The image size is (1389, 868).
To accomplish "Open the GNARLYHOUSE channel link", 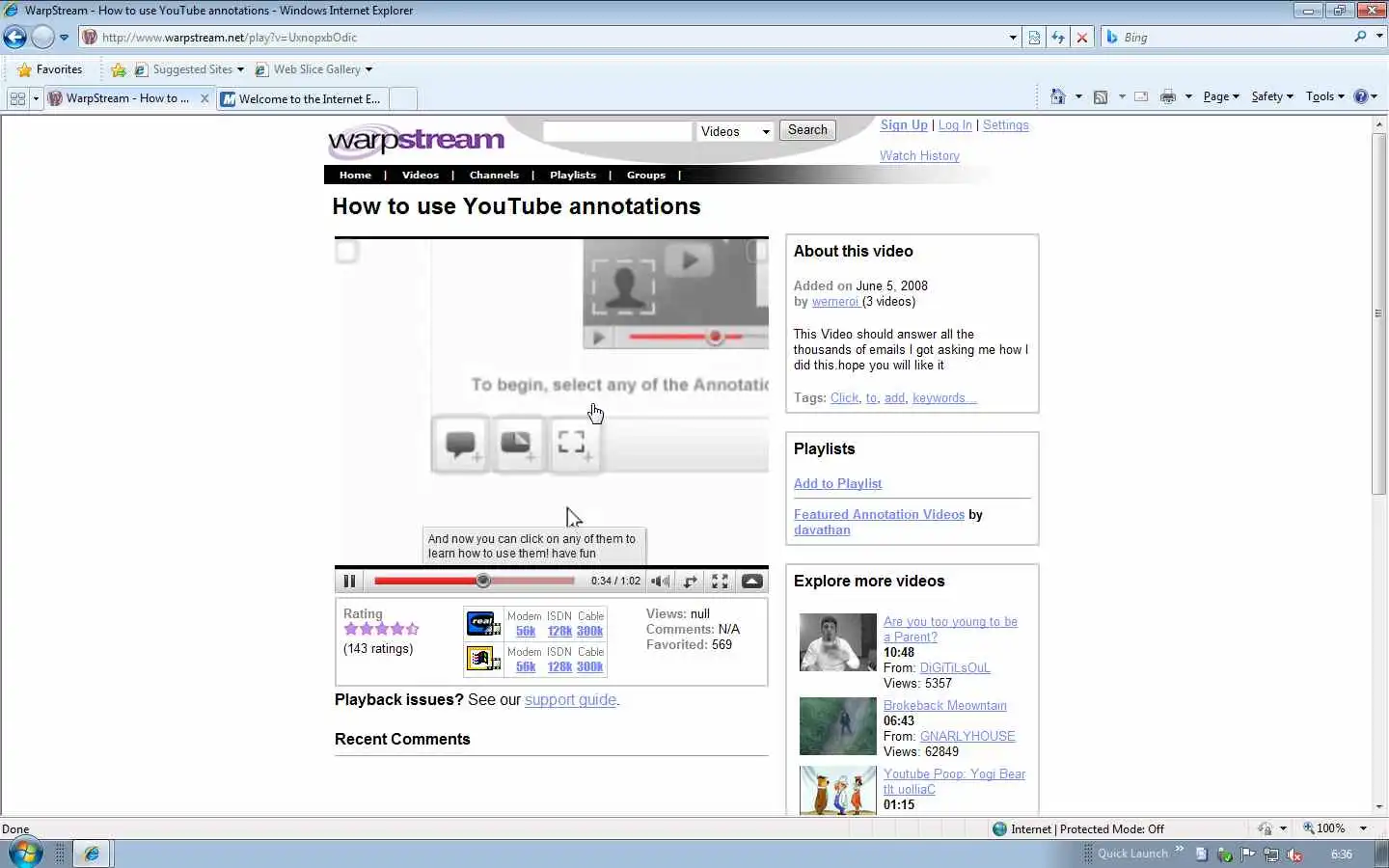I will point(967,737).
